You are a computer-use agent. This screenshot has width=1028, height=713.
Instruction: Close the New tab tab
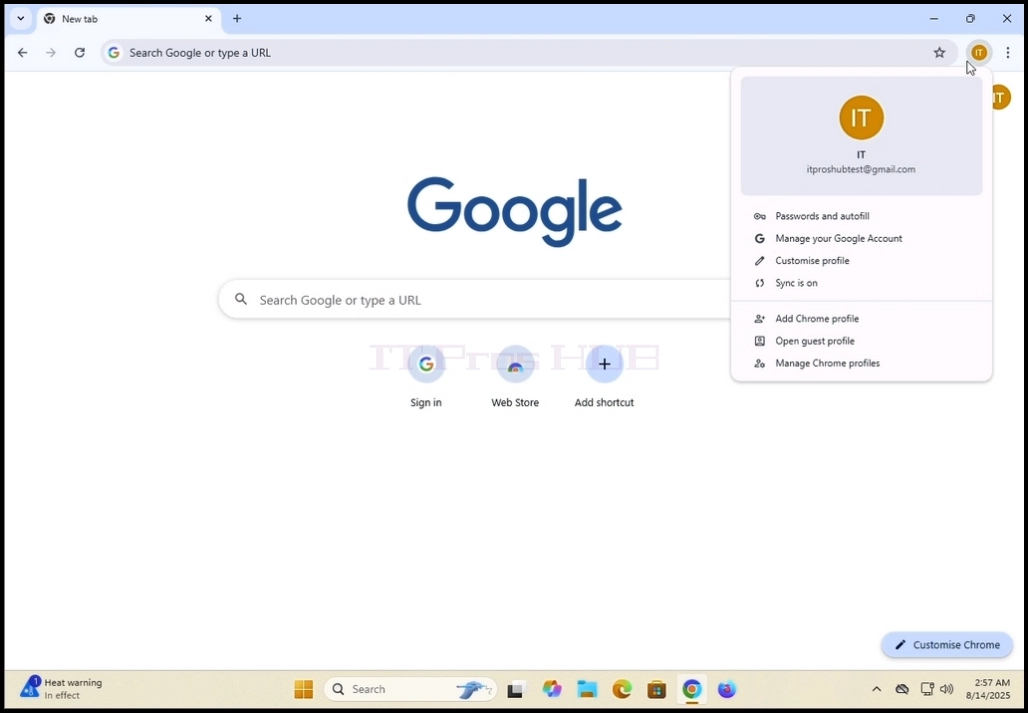click(208, 18)
